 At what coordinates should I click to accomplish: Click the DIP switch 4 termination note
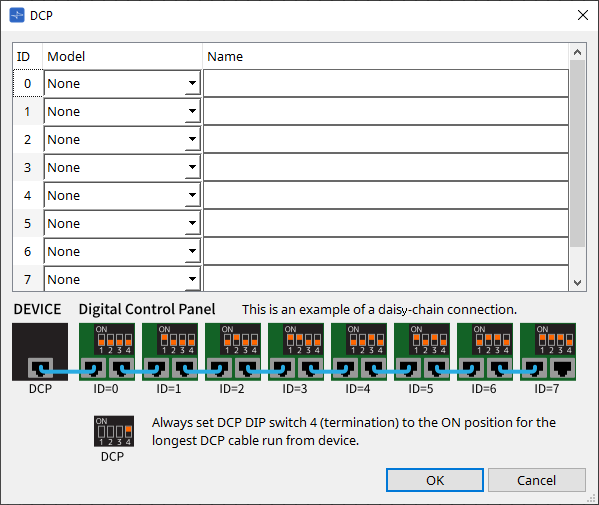click(354, 432)
